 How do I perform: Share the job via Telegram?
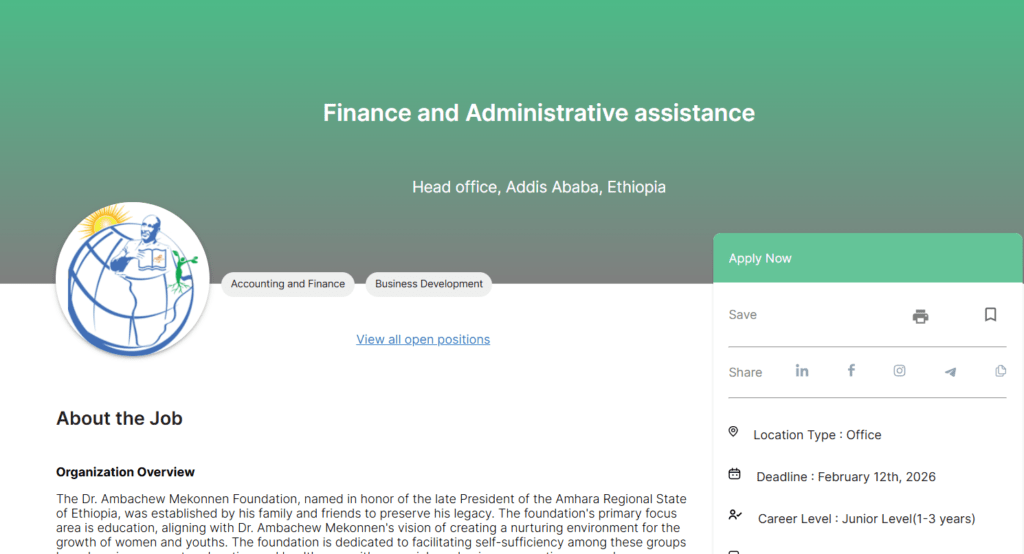pyautogui.click(x=950, y=372)
